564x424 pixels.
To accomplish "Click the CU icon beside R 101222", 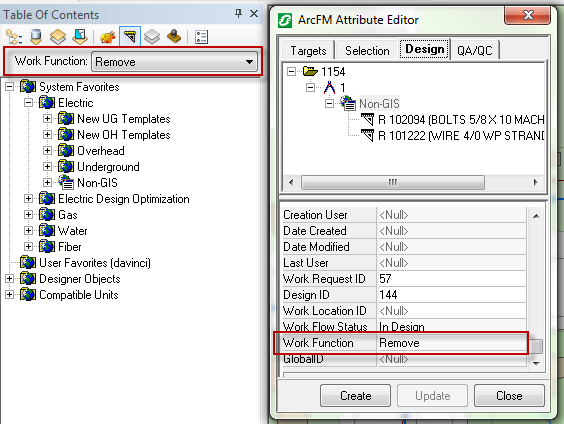I will pos(368,135).
